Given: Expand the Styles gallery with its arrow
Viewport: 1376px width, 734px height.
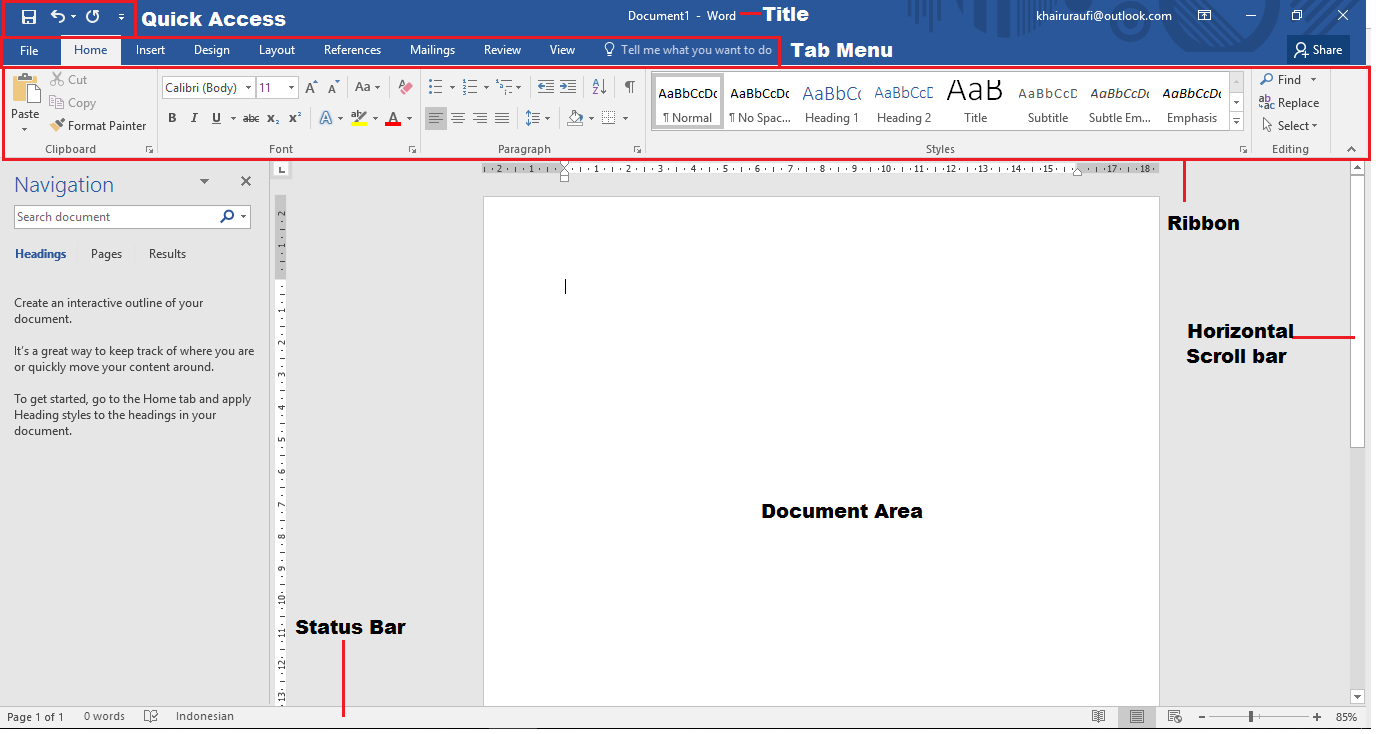Looking at the screenshot, I should click(x=1236, y=121).
